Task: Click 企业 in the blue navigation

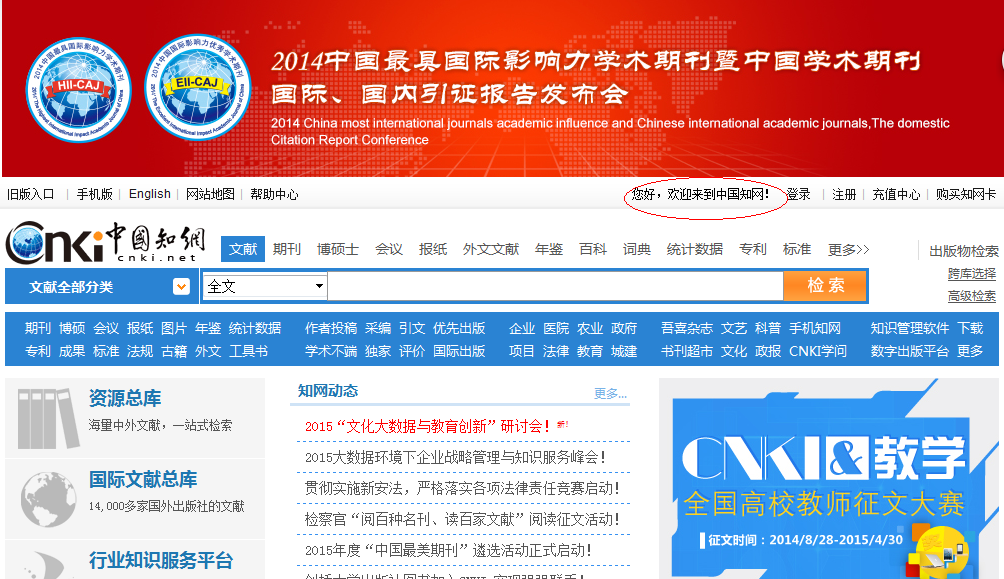Action: [x=522, y=329]
